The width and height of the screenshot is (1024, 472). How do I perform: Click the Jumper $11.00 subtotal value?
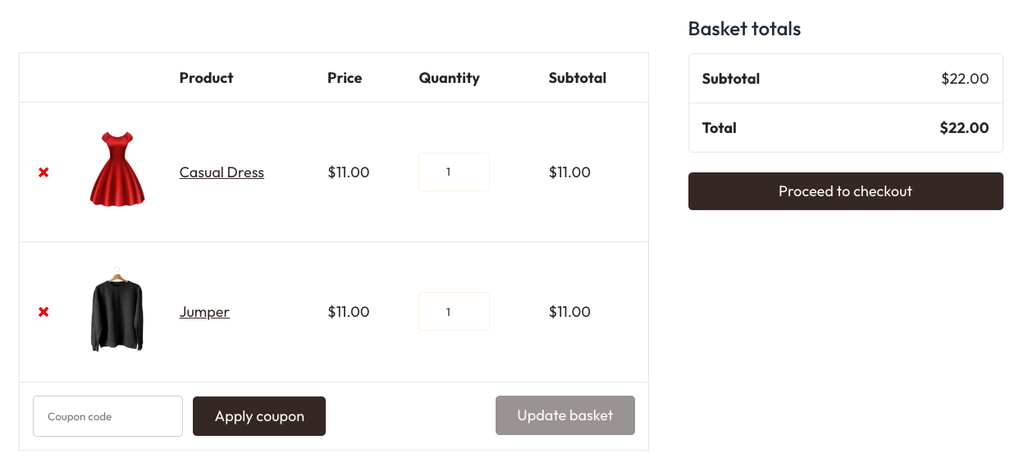click(x=569, y=312)
